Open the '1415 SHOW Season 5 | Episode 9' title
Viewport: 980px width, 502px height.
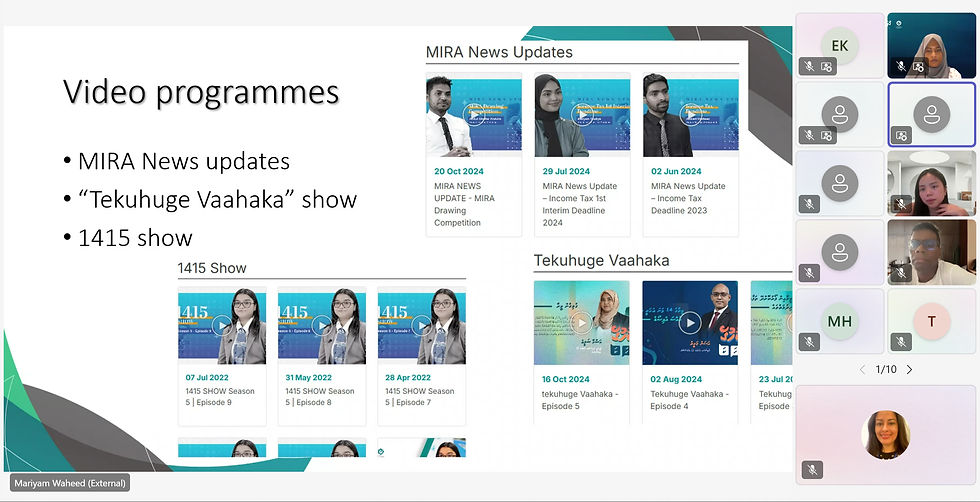pyautogui.click(x=220, y=397)
